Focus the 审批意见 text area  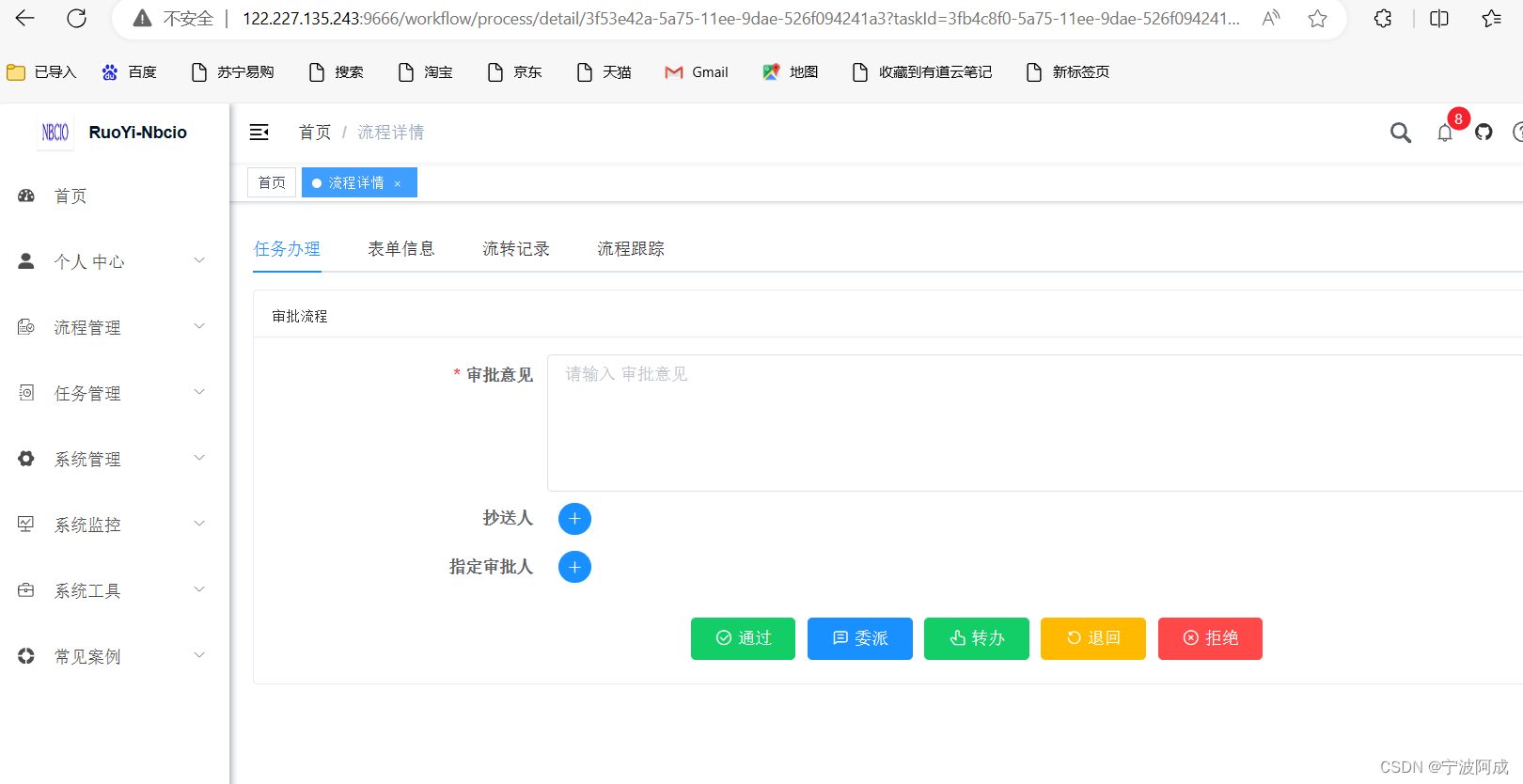1035,423
